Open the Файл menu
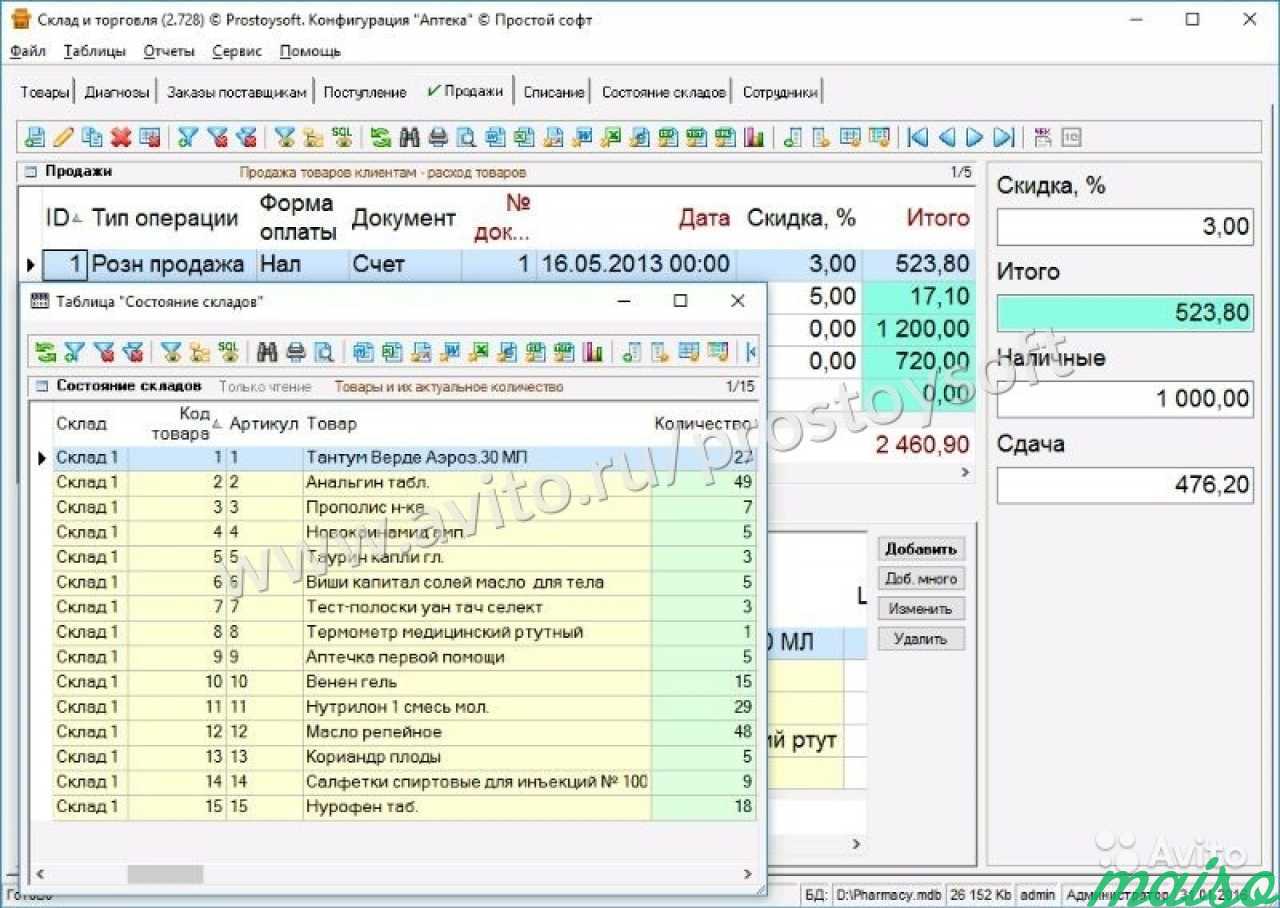The image size is (1280, 908). point(28,51)
